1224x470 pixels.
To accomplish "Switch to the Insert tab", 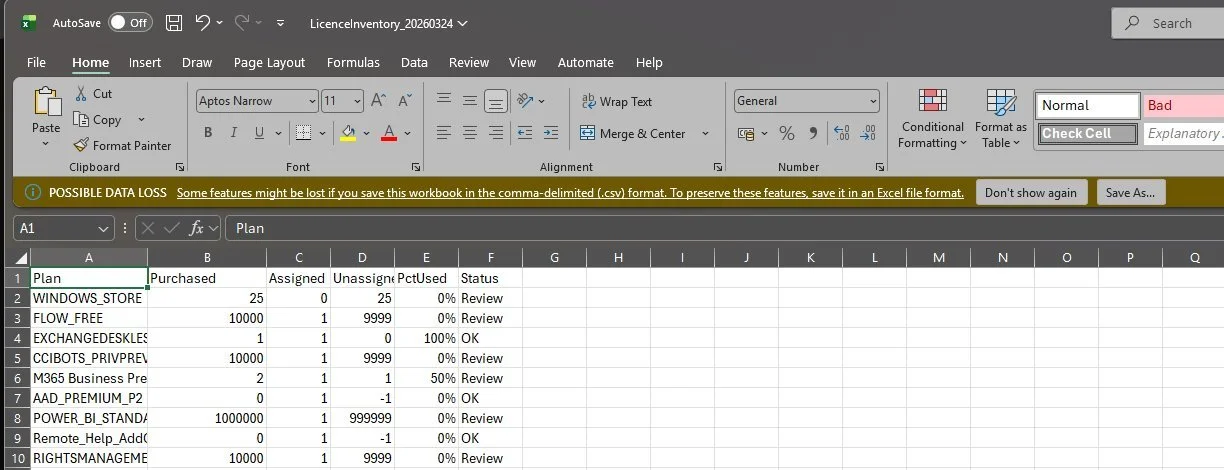I will click(145, 62).
